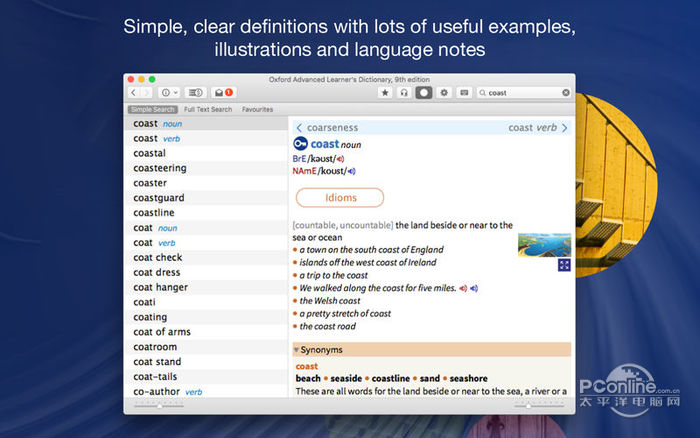Viewport: 700px width, 438px height.
Task: Select coaster in the word list
Action: [206, 183]
